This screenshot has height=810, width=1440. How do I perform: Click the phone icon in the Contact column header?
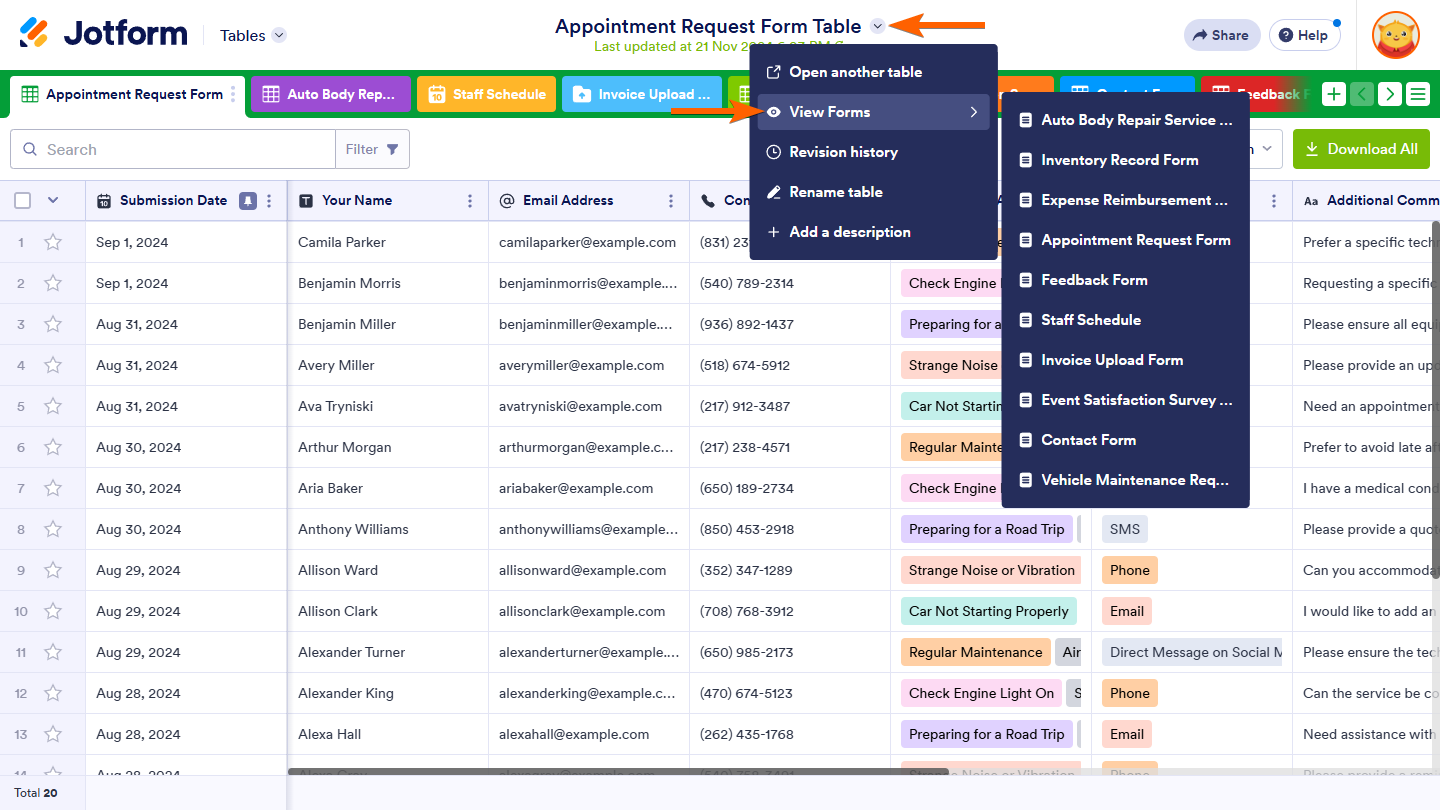tap(708, 201)
